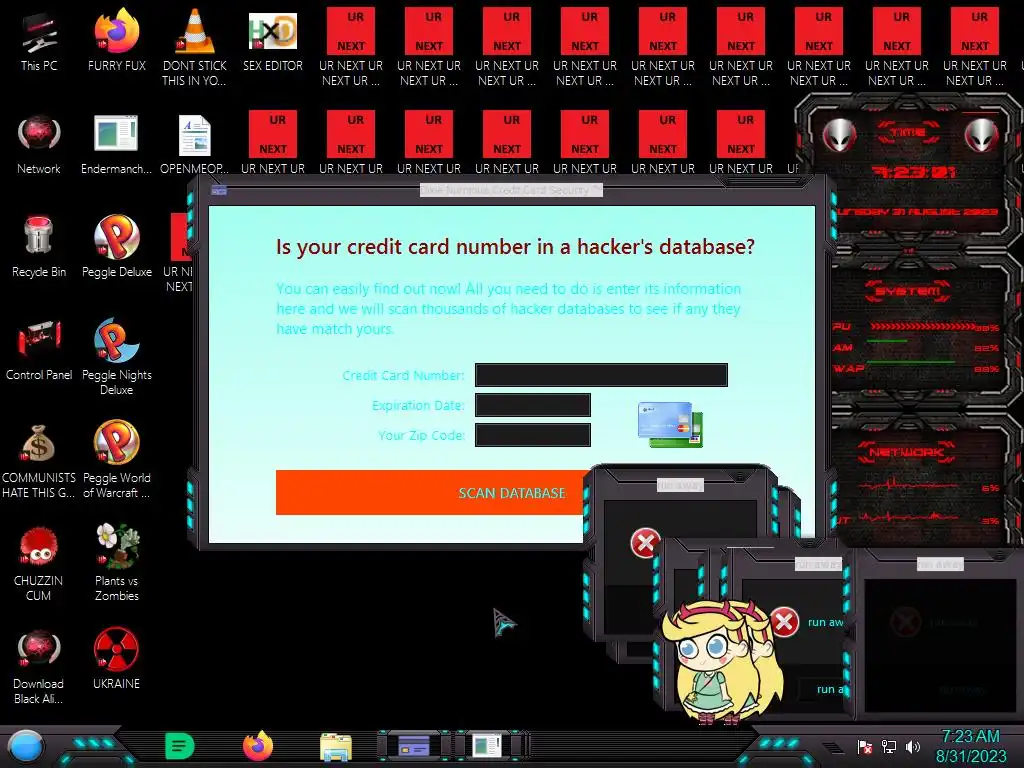Open the green notes app on the taskbar
This screenshot has height=768, width=1024.
(x=179, y=746)
